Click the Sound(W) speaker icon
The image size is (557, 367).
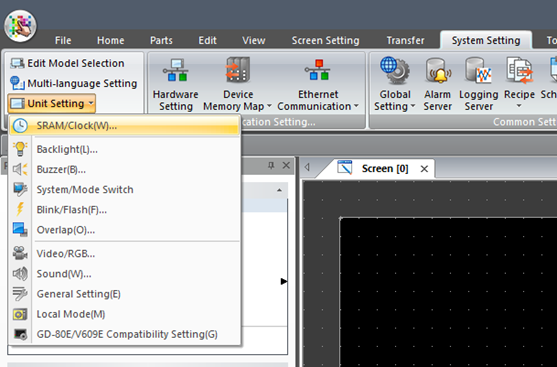point(20,274)
